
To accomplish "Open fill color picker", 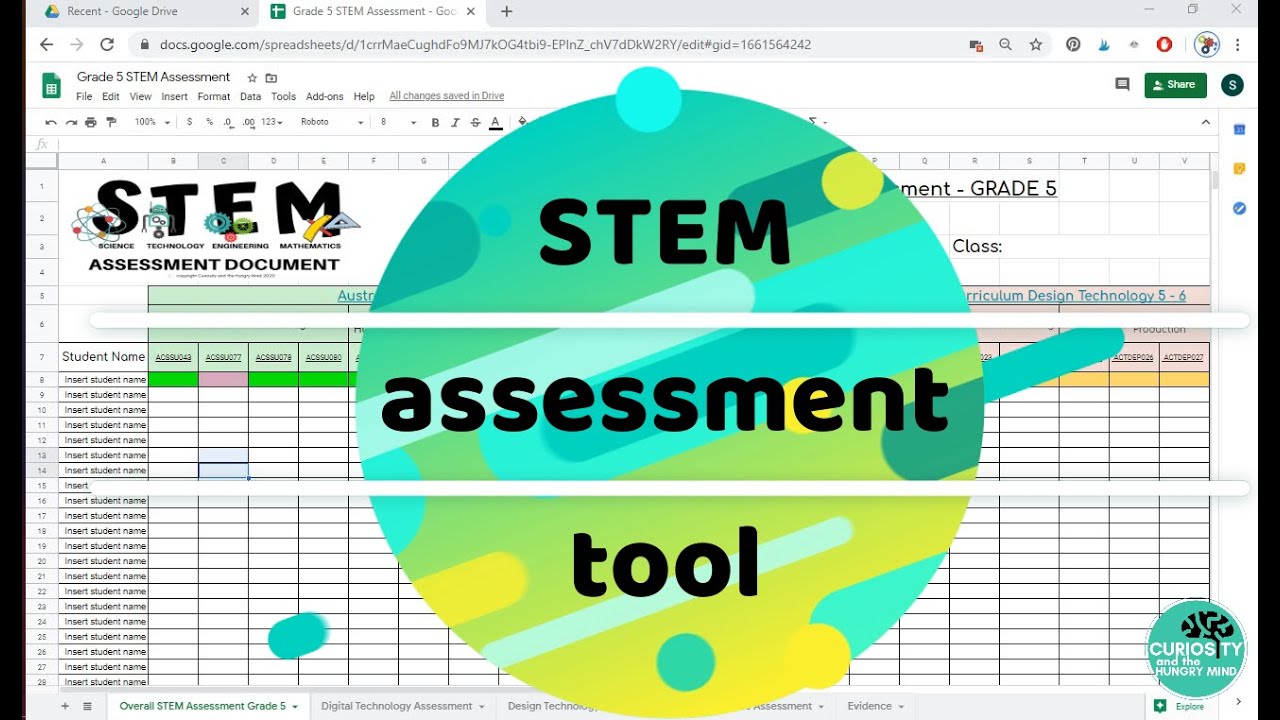I will 521,122.
